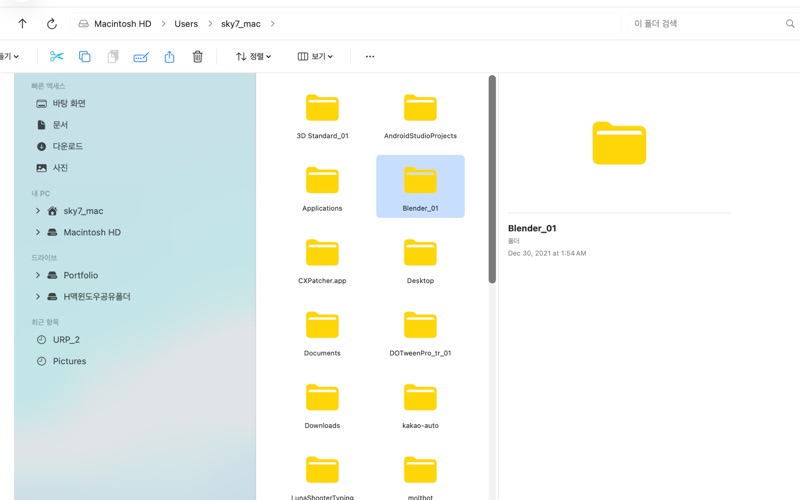The image size is (800, 500).
Task: Open the 정렬 sort dropdown
Action: pos(254,56)
